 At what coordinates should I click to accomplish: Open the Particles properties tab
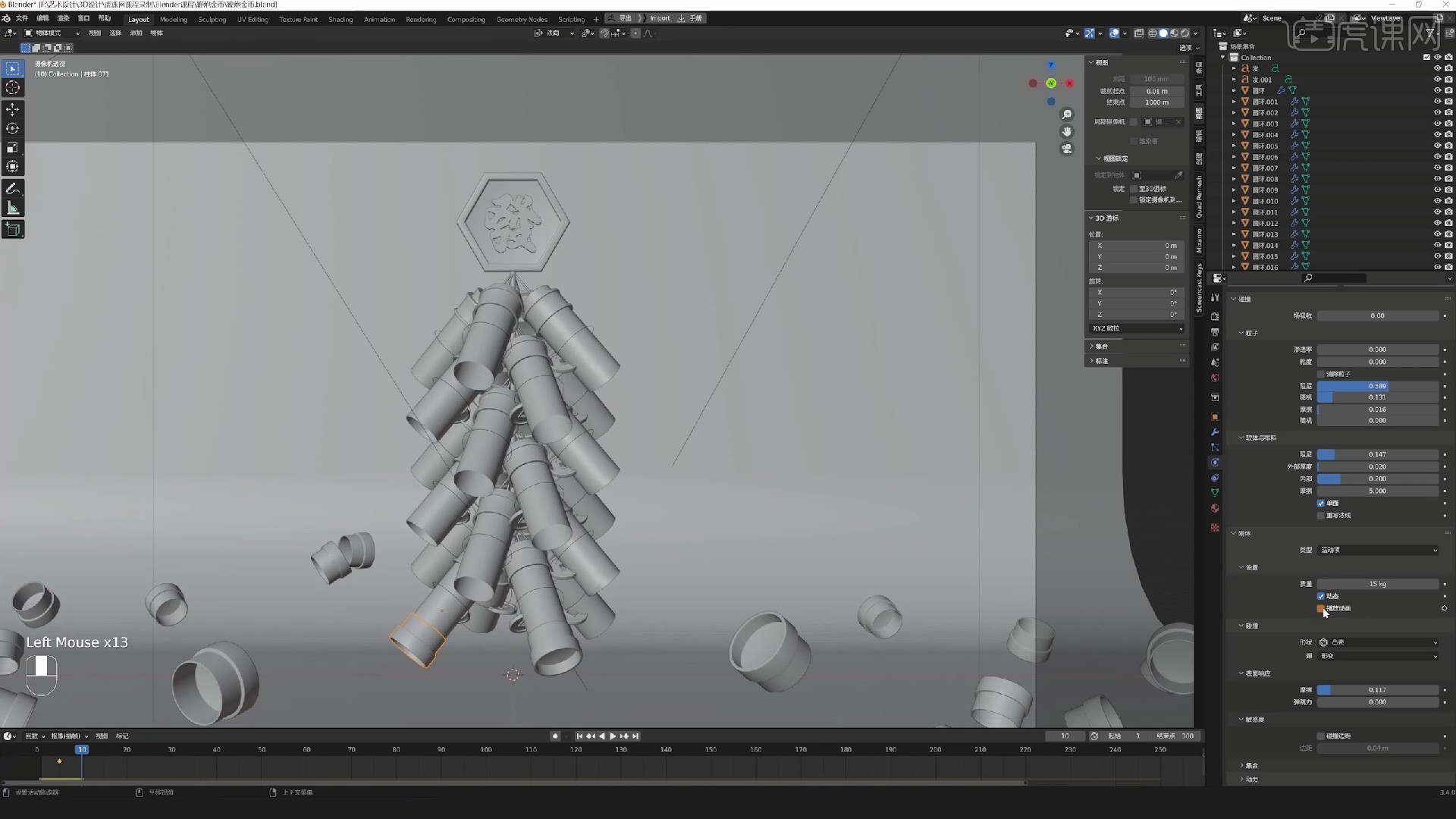[x=1215, y=447]
